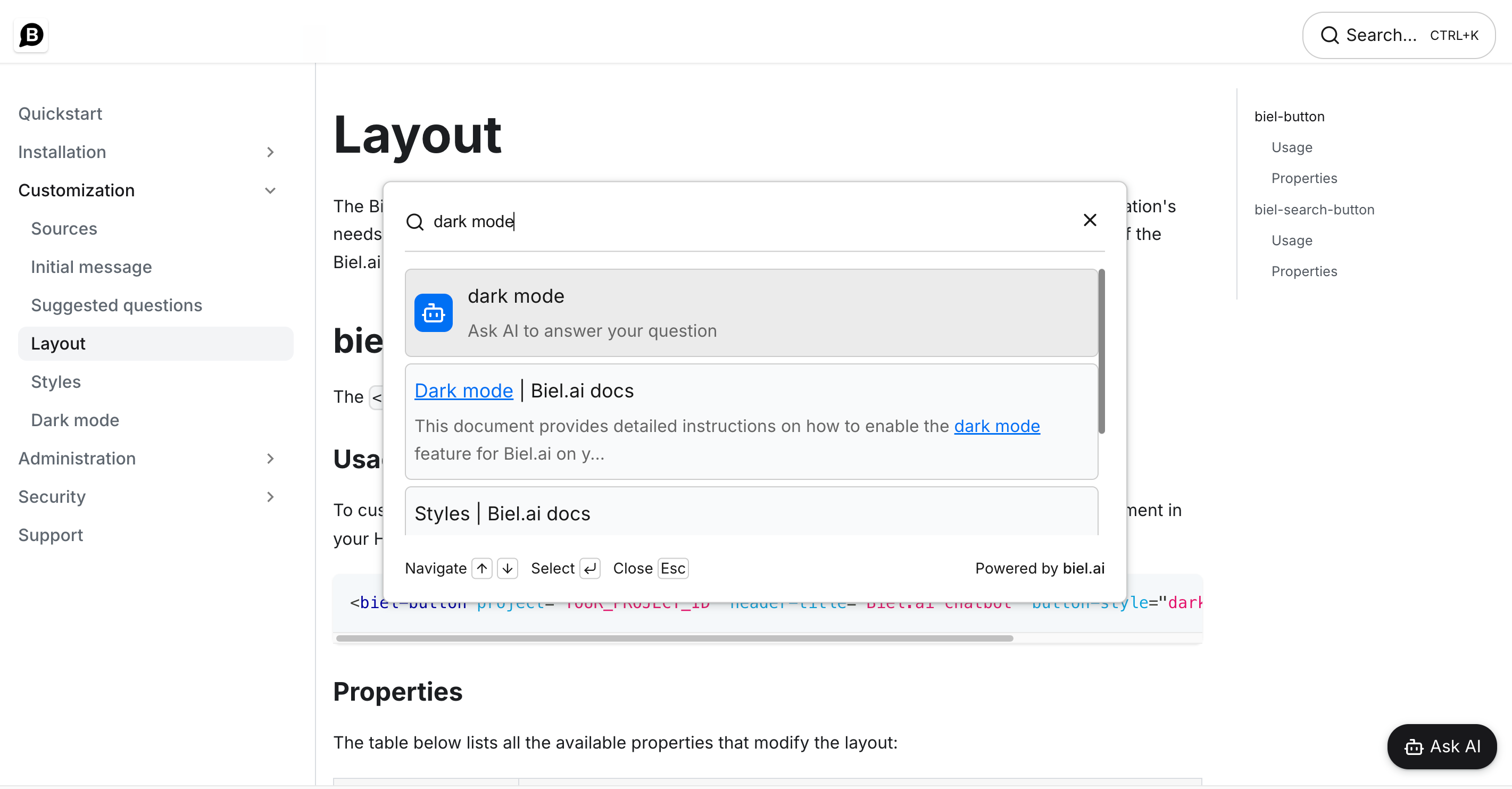
Task: Close the search dialog with X
Action: tap(1090, 220)
